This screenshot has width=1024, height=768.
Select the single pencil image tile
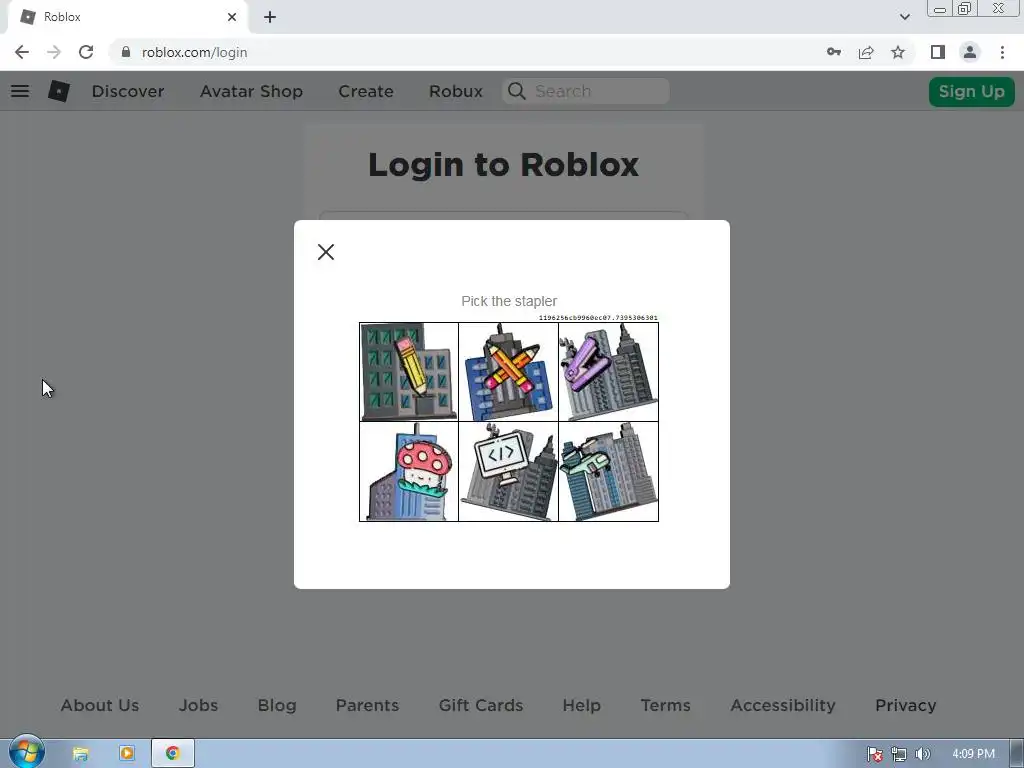409,372
